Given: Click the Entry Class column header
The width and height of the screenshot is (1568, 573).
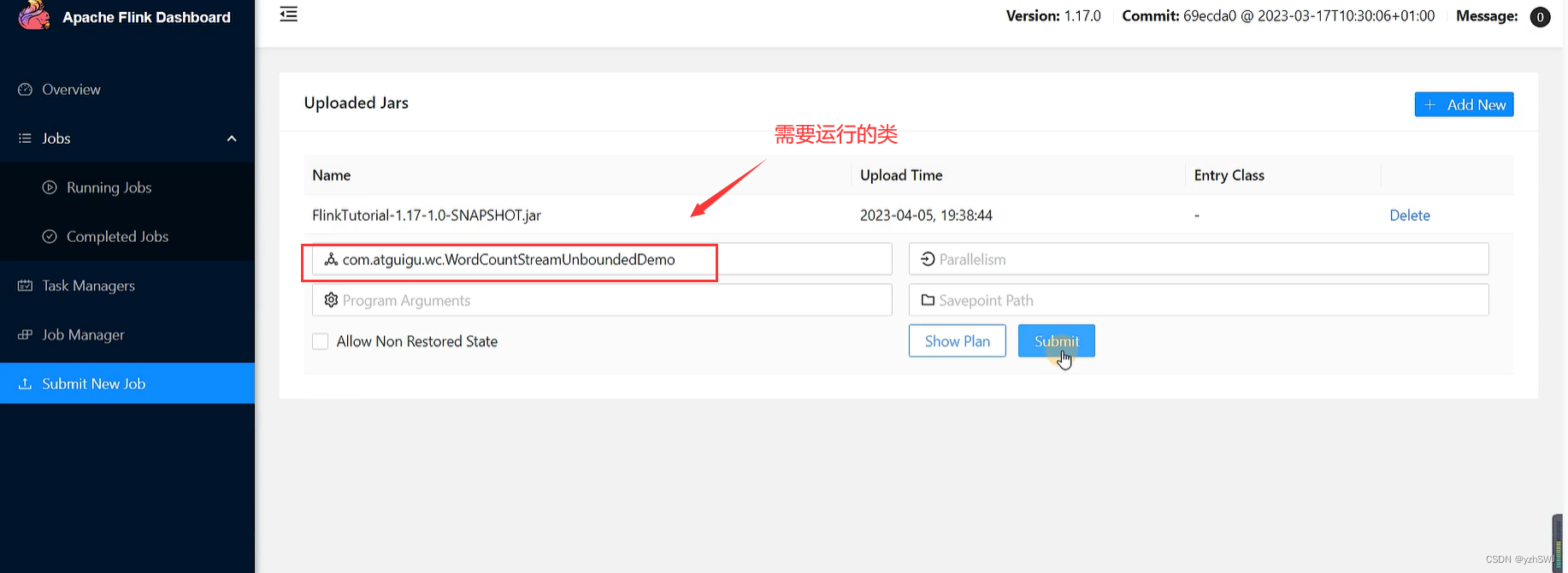Looking at the screenshot, I should coord(1229,175).
